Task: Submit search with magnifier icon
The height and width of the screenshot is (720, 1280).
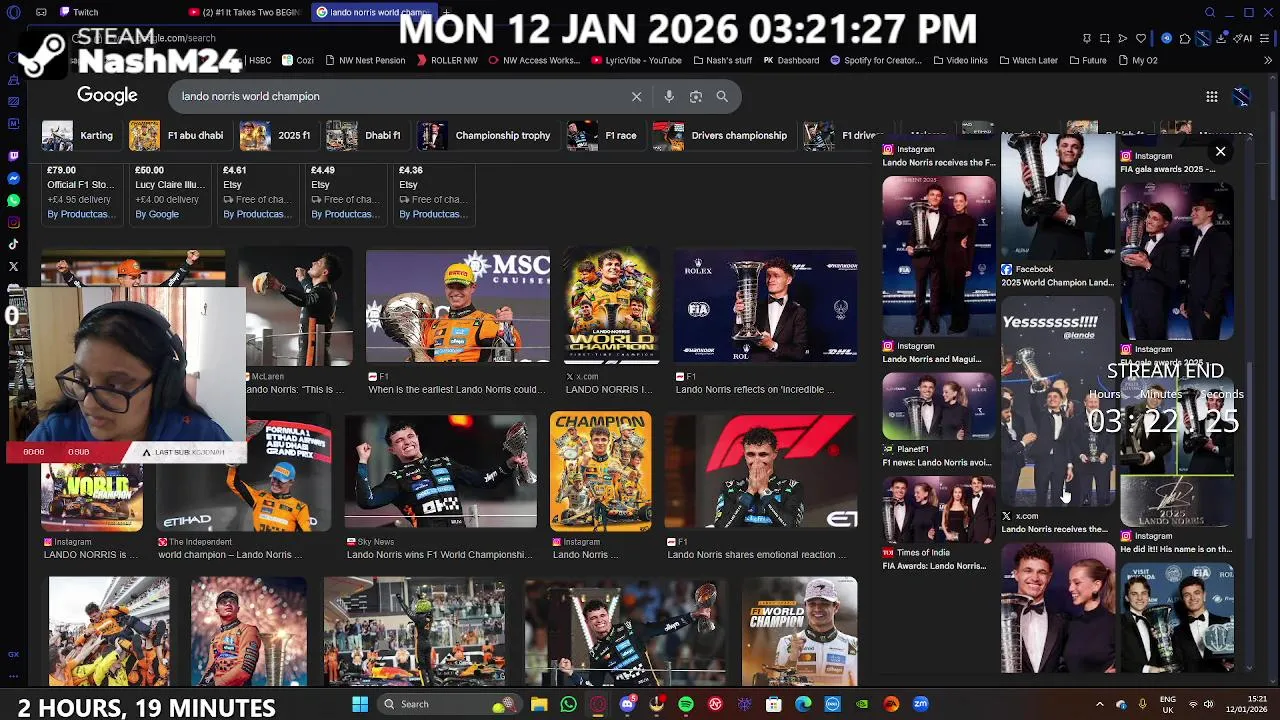Action: coord(722,96)
